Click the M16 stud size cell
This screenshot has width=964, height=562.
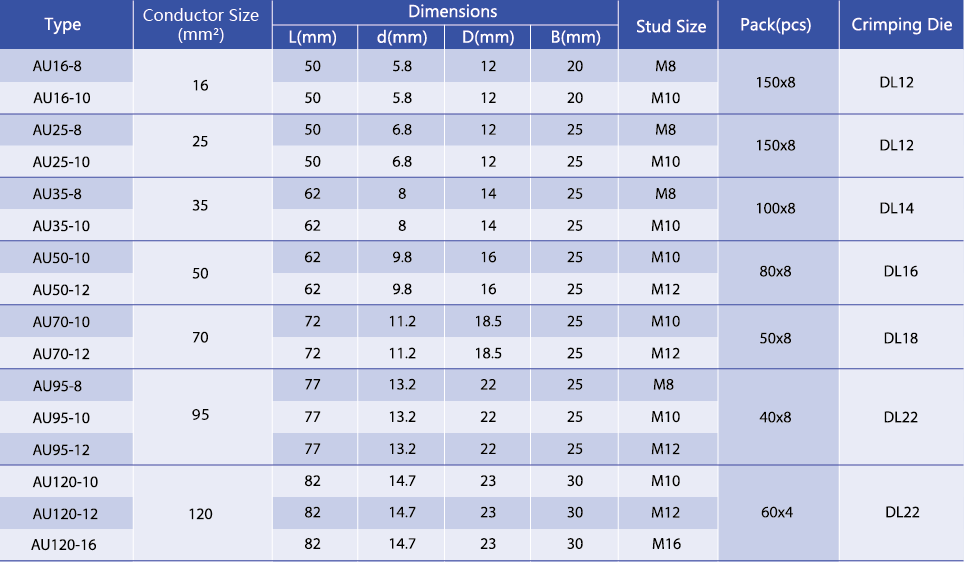click(x=667, y=544)
